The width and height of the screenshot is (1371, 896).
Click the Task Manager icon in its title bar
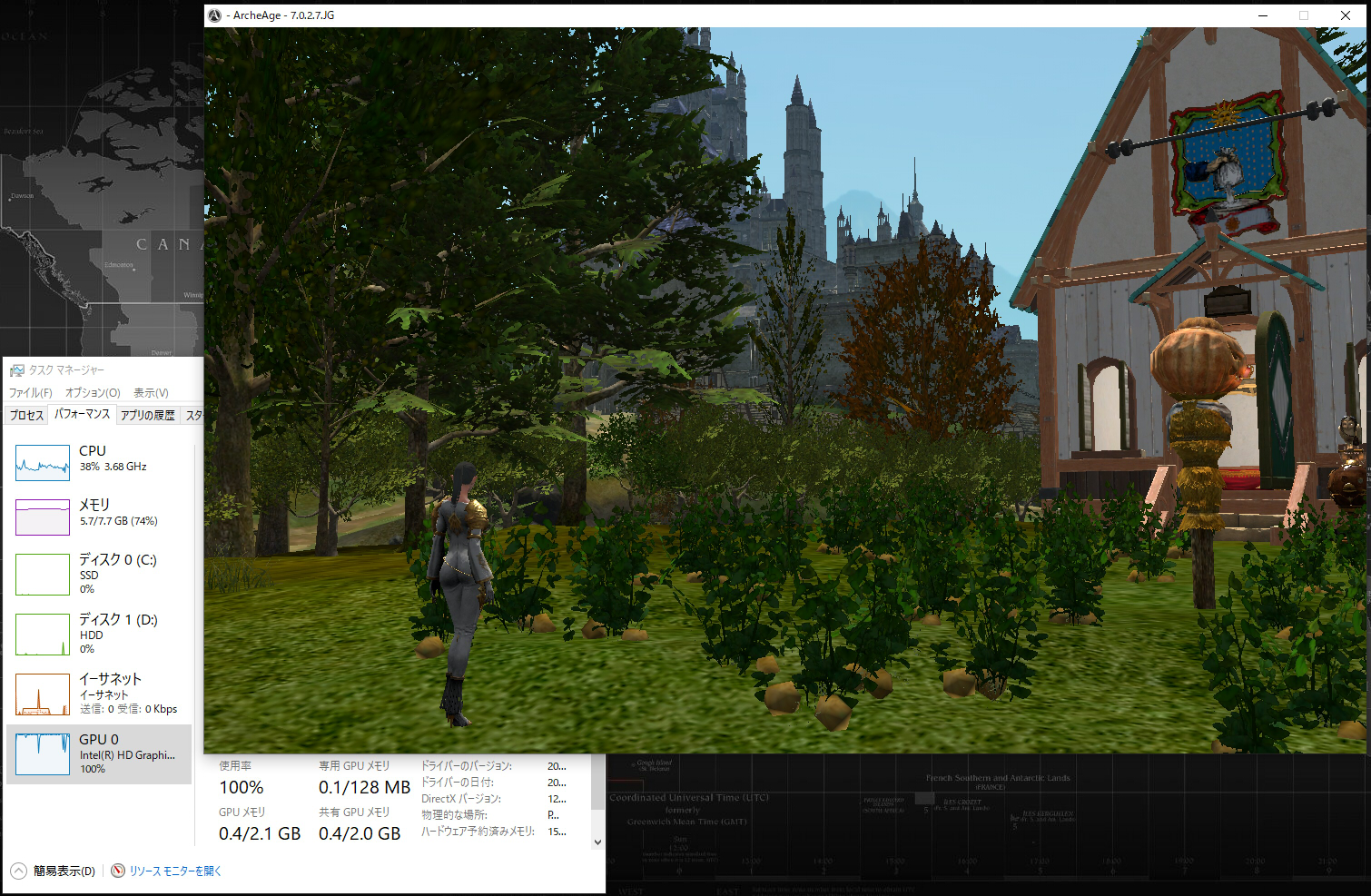(x=16, y=370)
